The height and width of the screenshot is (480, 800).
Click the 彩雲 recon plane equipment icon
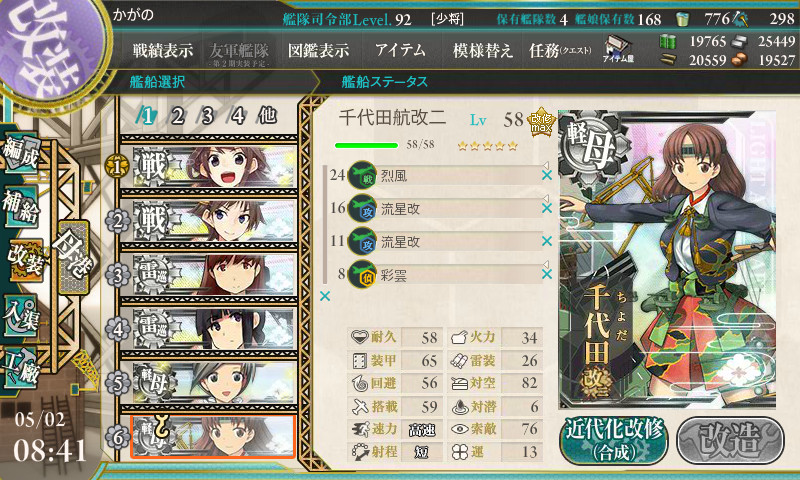[362, 275]
